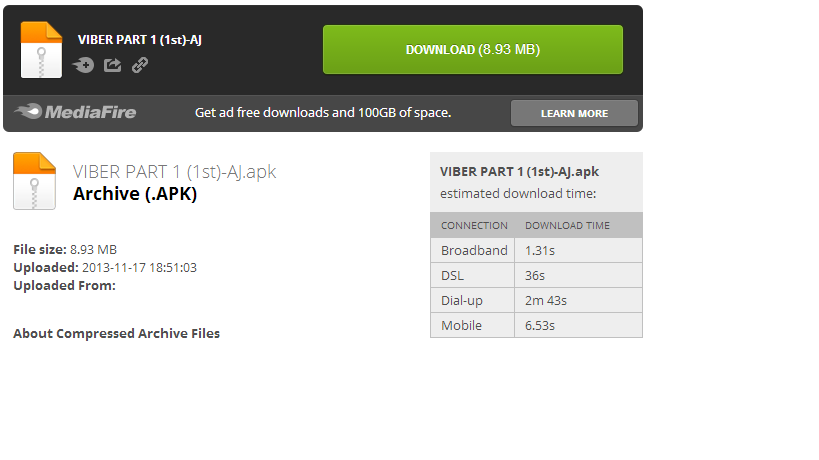Select the Mobile connection row
Viewport: 819px width, 460px height.
coord(536,325)
